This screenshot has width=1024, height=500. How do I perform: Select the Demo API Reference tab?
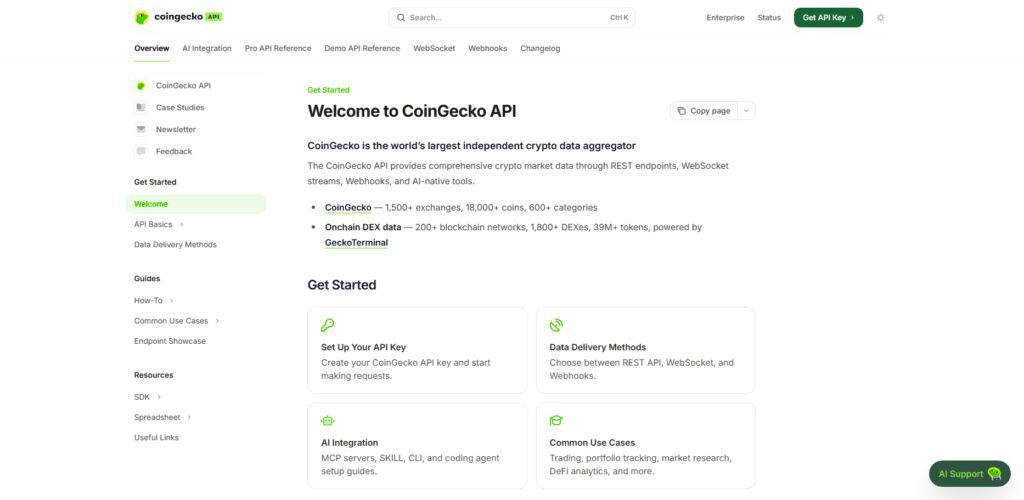point(362,48)
